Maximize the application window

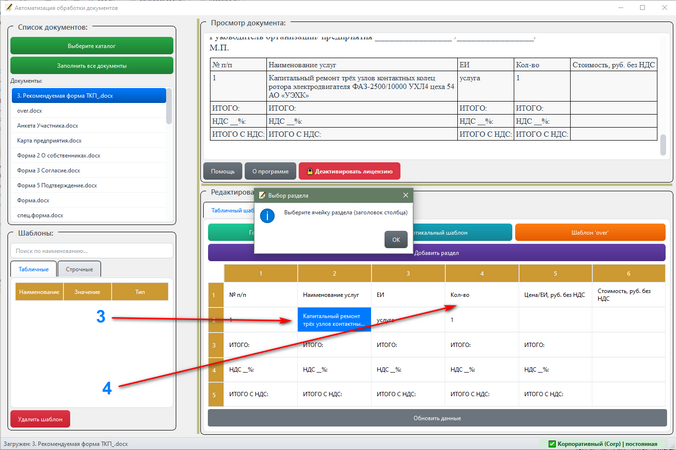(642, 7)
